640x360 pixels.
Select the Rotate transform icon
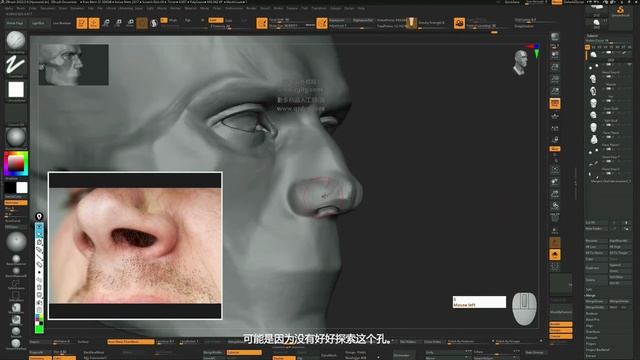tap(131, 23)
